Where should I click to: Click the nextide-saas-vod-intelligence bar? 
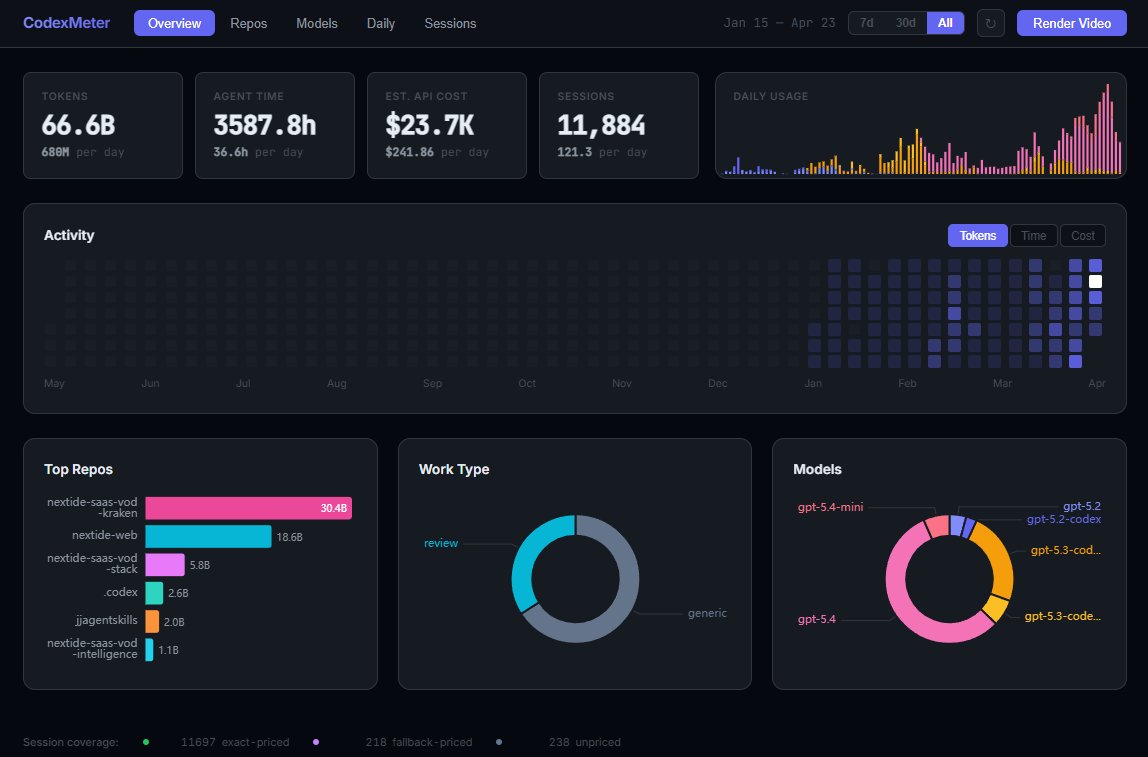(x=149, y=649)
